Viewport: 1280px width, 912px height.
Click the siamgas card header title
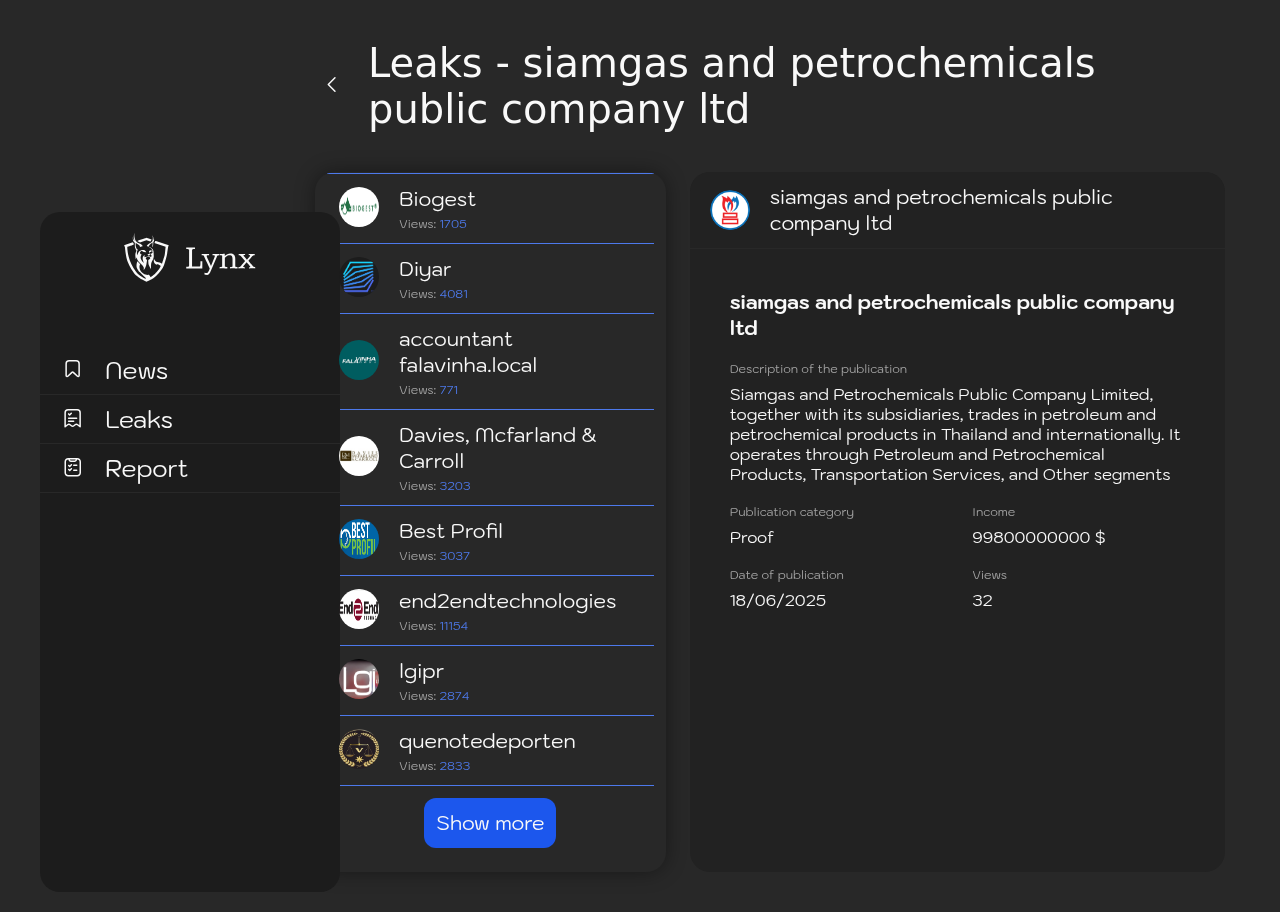click(941, 210)
